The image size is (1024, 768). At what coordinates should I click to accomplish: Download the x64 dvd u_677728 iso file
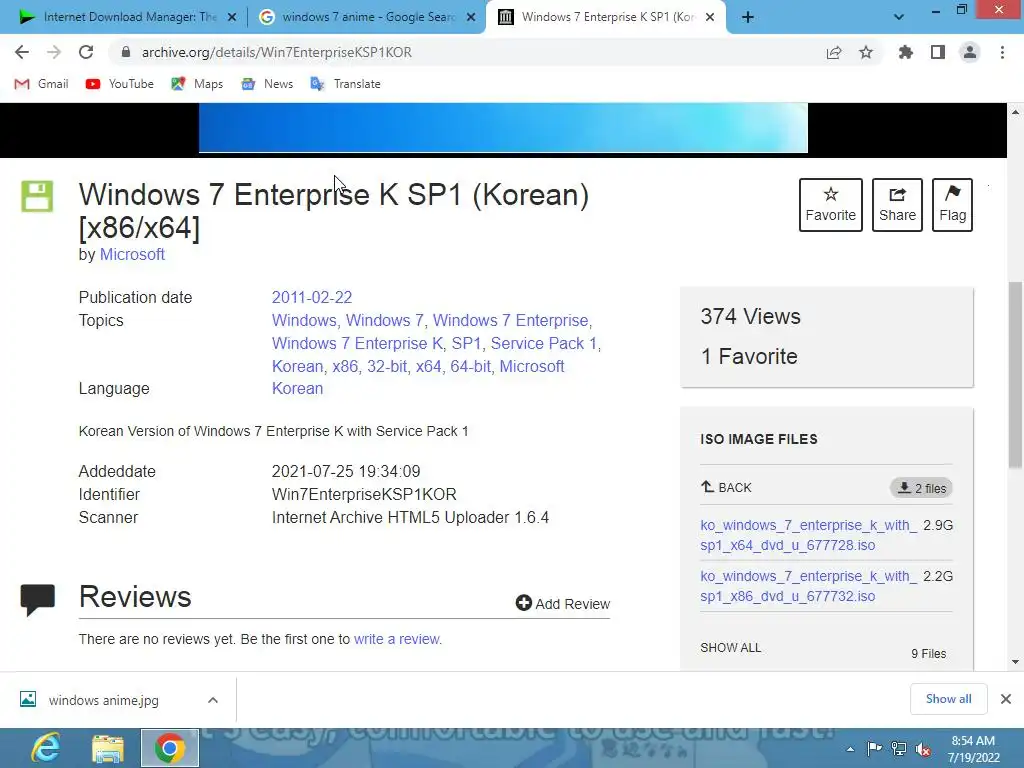point(808,535)
